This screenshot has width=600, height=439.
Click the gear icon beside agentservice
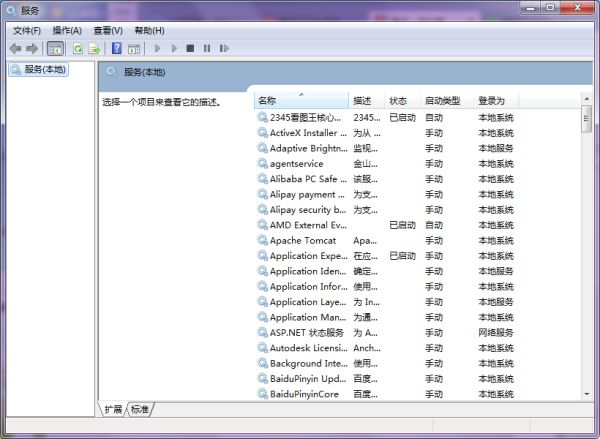click(x=262, y=163)
